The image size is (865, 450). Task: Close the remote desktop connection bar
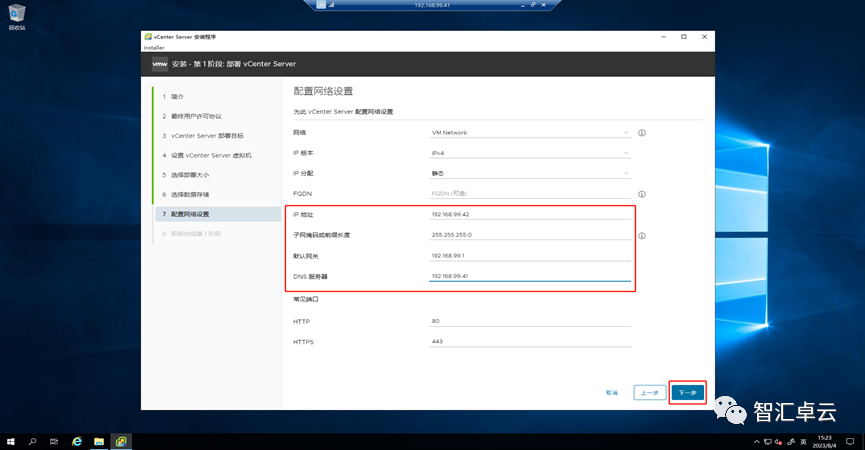(x=543, y=5)
